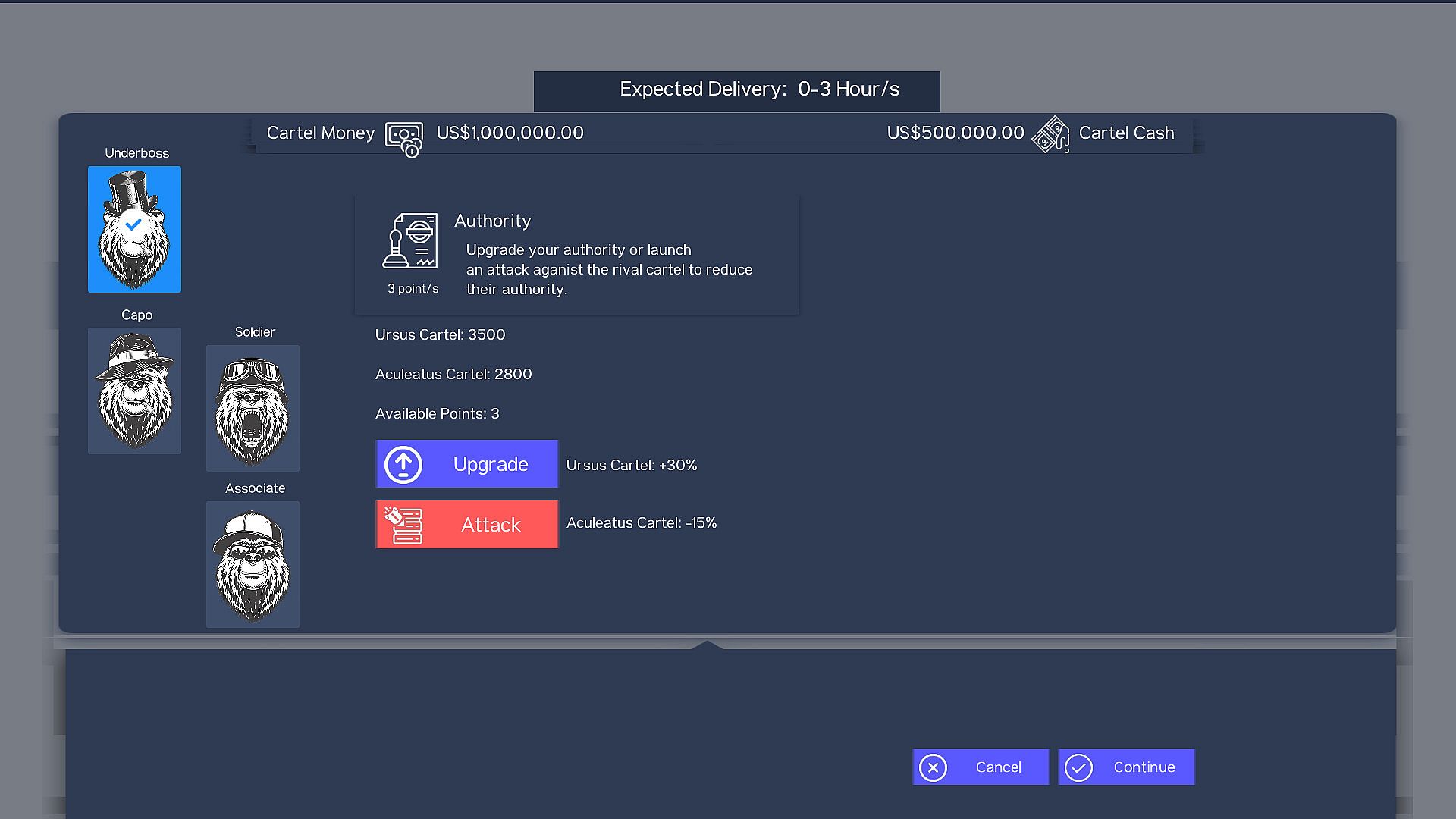Click the Ursus Cartel: 3500 score
Image resolution: width=1456 pixels, height=819 pixels.
[440, 334]
